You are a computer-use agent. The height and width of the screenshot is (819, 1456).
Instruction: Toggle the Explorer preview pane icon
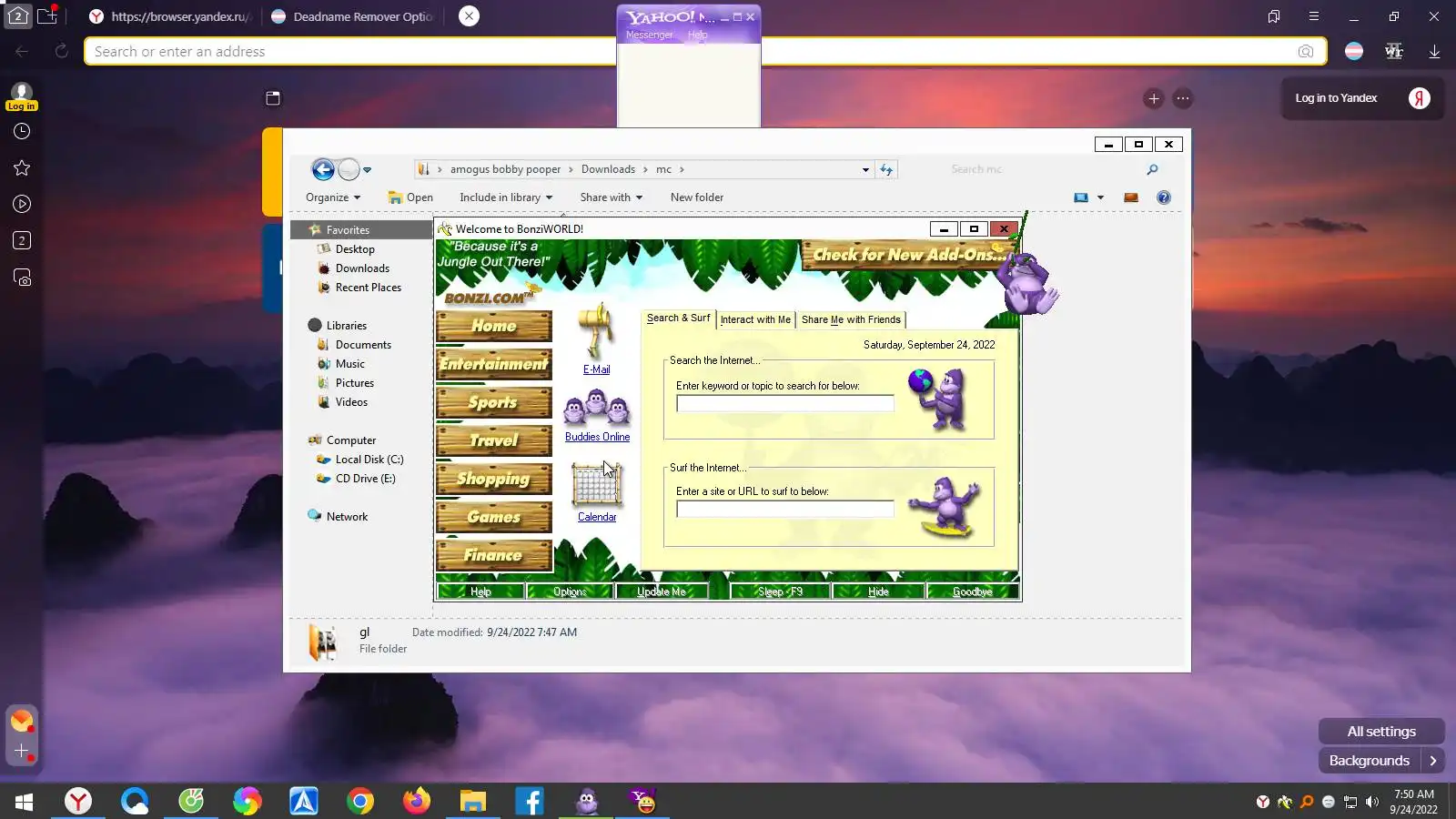point(1131,197)
